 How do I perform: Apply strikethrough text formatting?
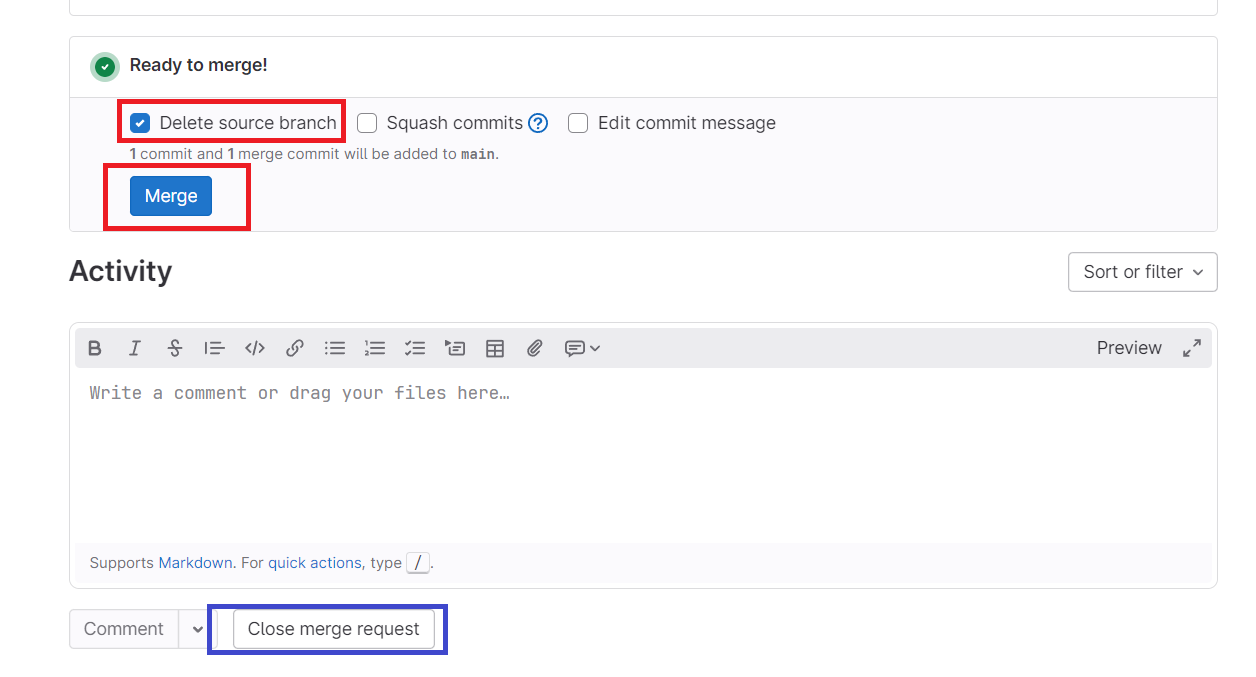point(175,347)
